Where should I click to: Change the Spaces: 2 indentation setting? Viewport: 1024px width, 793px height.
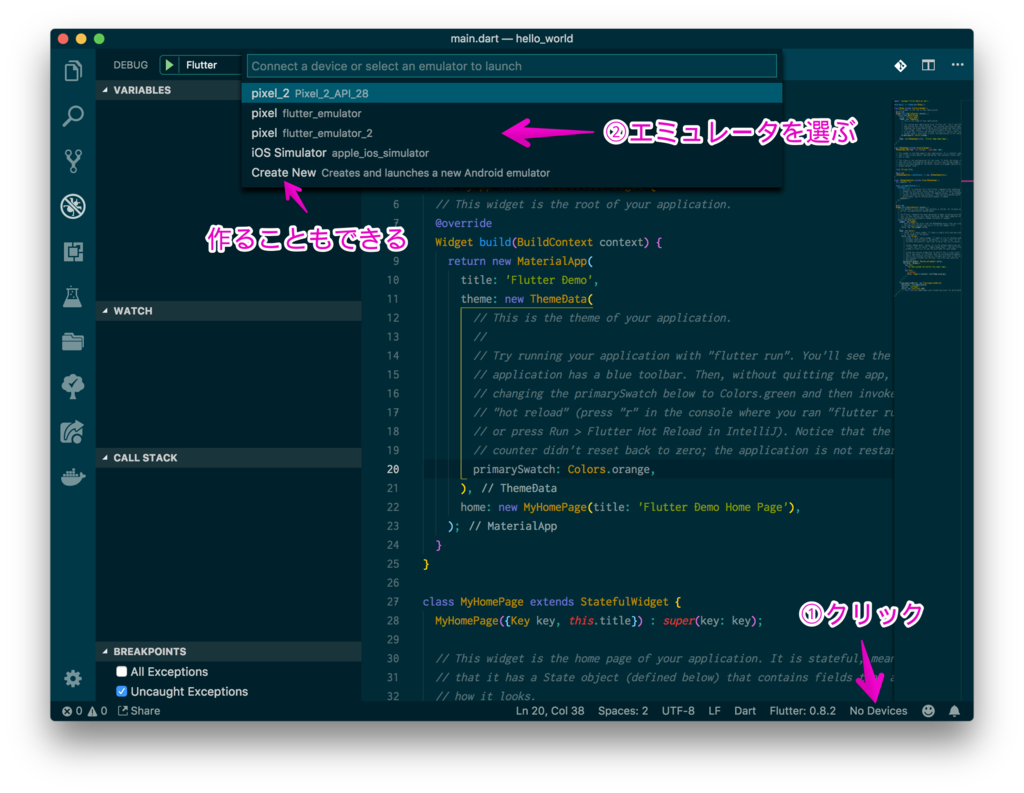623,711
